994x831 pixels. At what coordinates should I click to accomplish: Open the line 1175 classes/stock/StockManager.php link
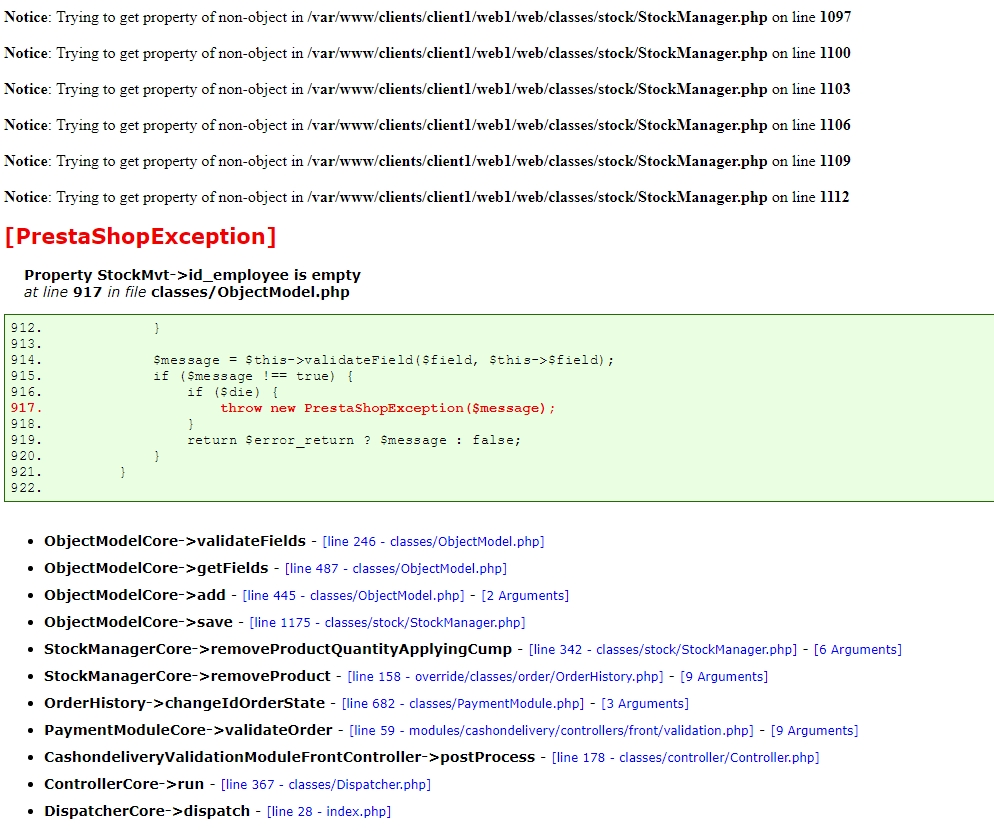coord(387,623)
